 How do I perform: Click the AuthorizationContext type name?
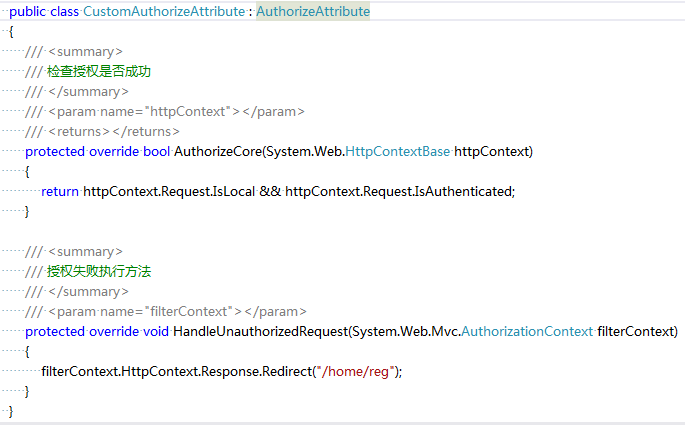coord(527,332)
